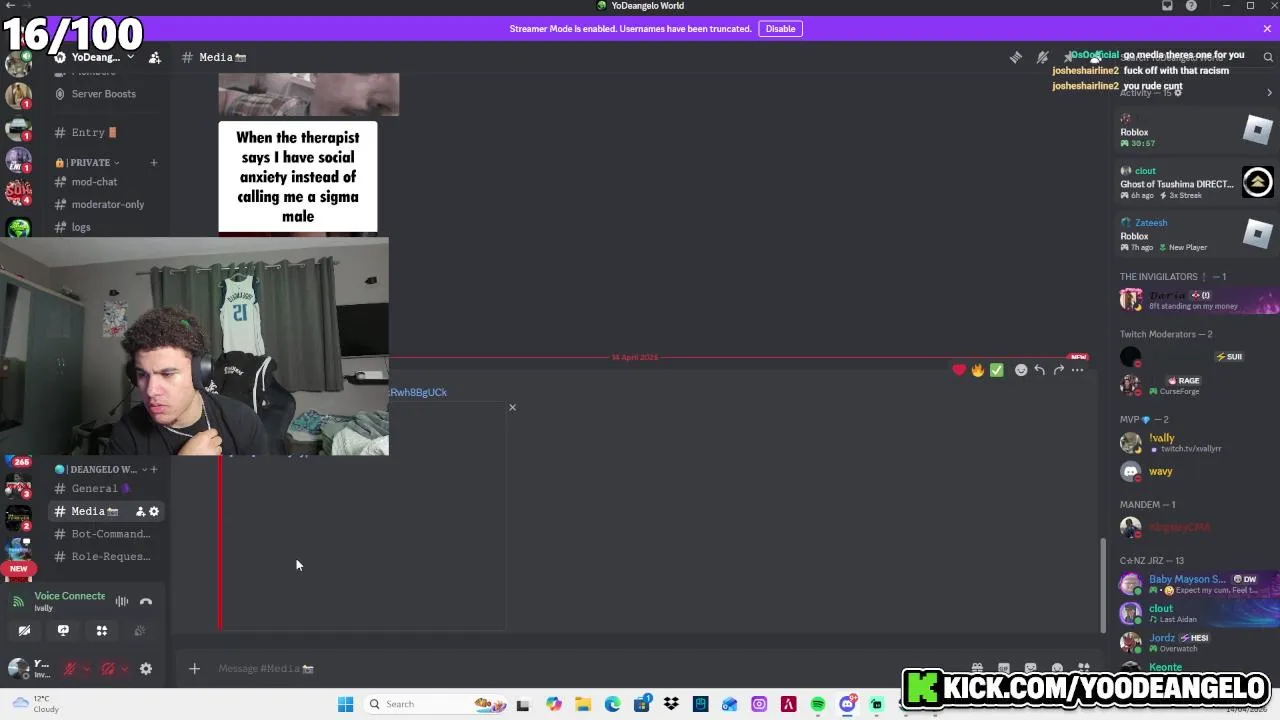Focus the Message #Media input box

coord(590,668)
